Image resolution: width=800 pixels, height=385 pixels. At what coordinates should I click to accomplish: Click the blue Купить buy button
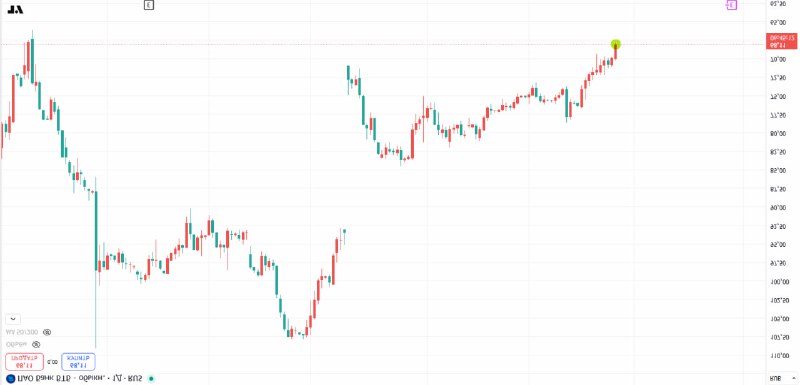coord(78,362)
